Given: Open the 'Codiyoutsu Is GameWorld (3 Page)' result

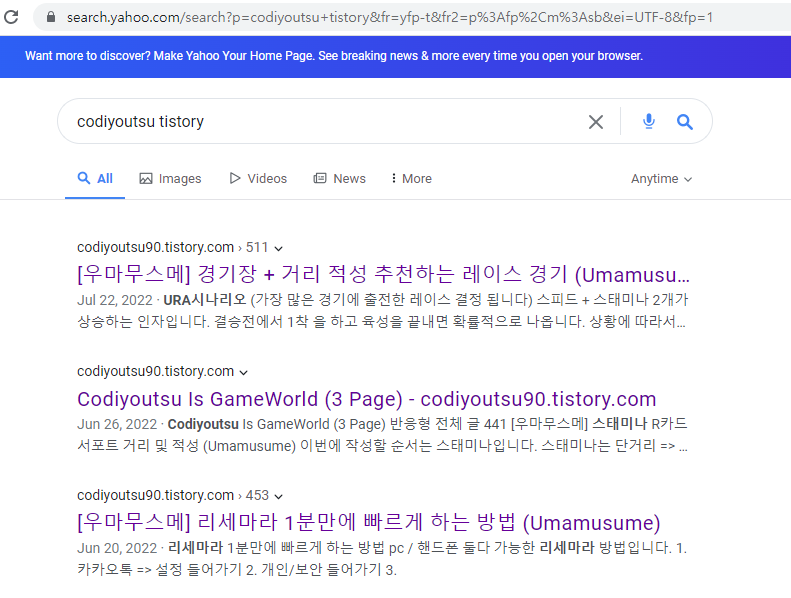Looking at the screenshot, I should [x=366, y=399].
